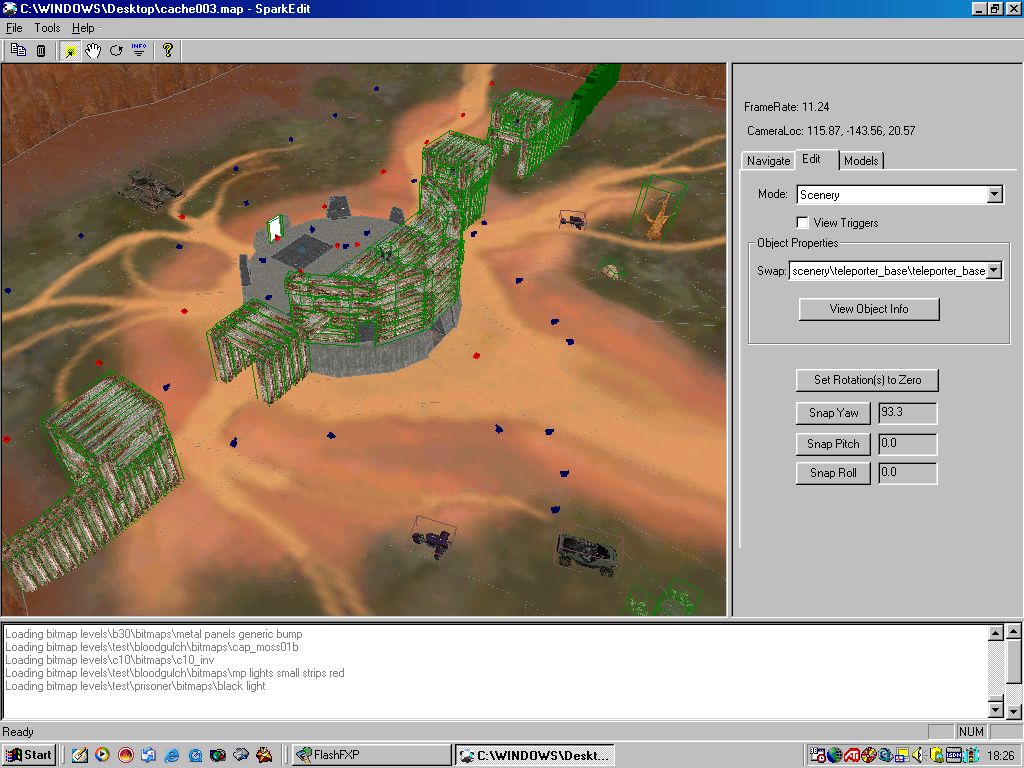Click the Ready status bar text
The height and width of the screenshot is (768, 1024).
pyautogui.click(x=18, y=732)
